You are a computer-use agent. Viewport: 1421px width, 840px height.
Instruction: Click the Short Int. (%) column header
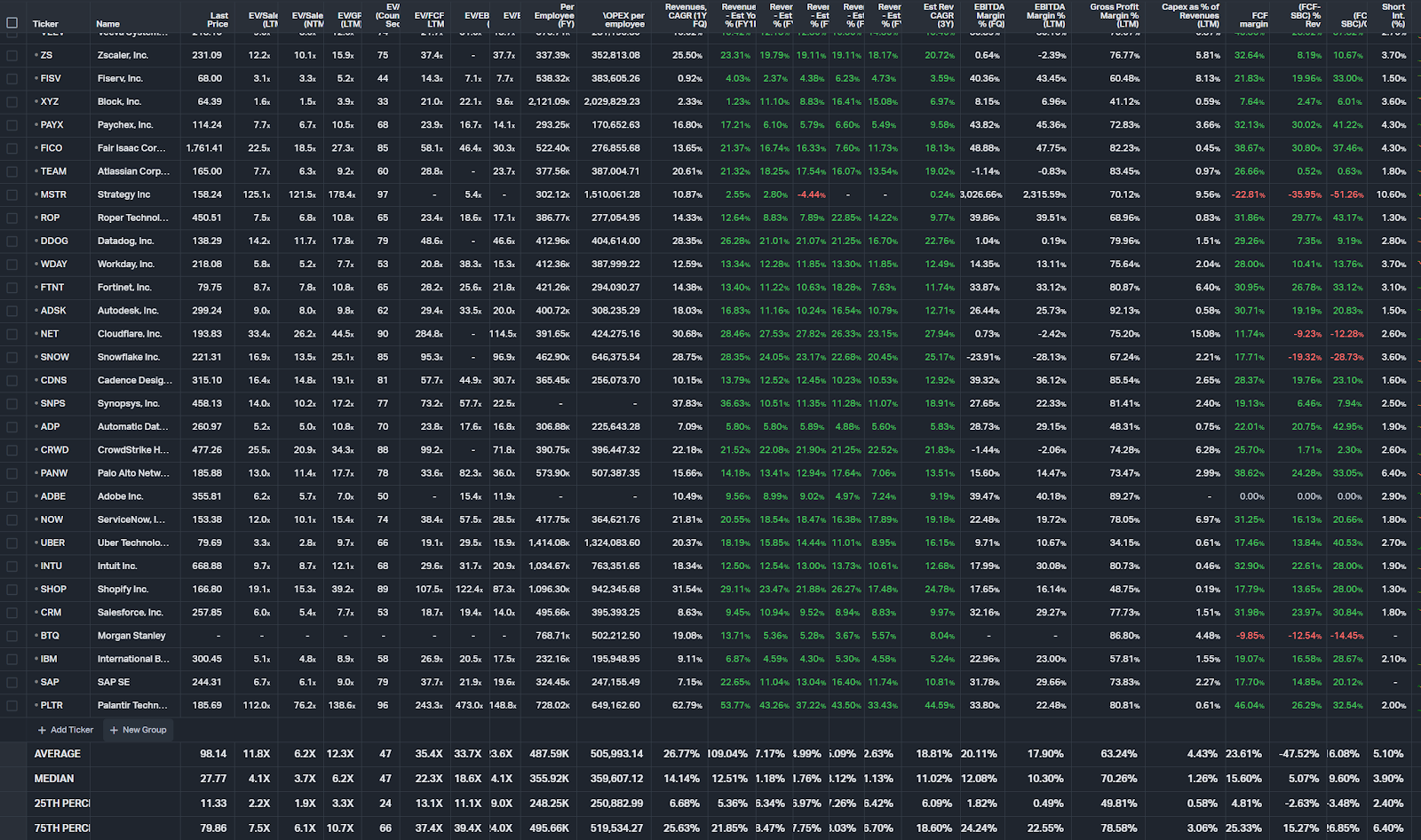pyautogui.click(x=1393, y=15)
